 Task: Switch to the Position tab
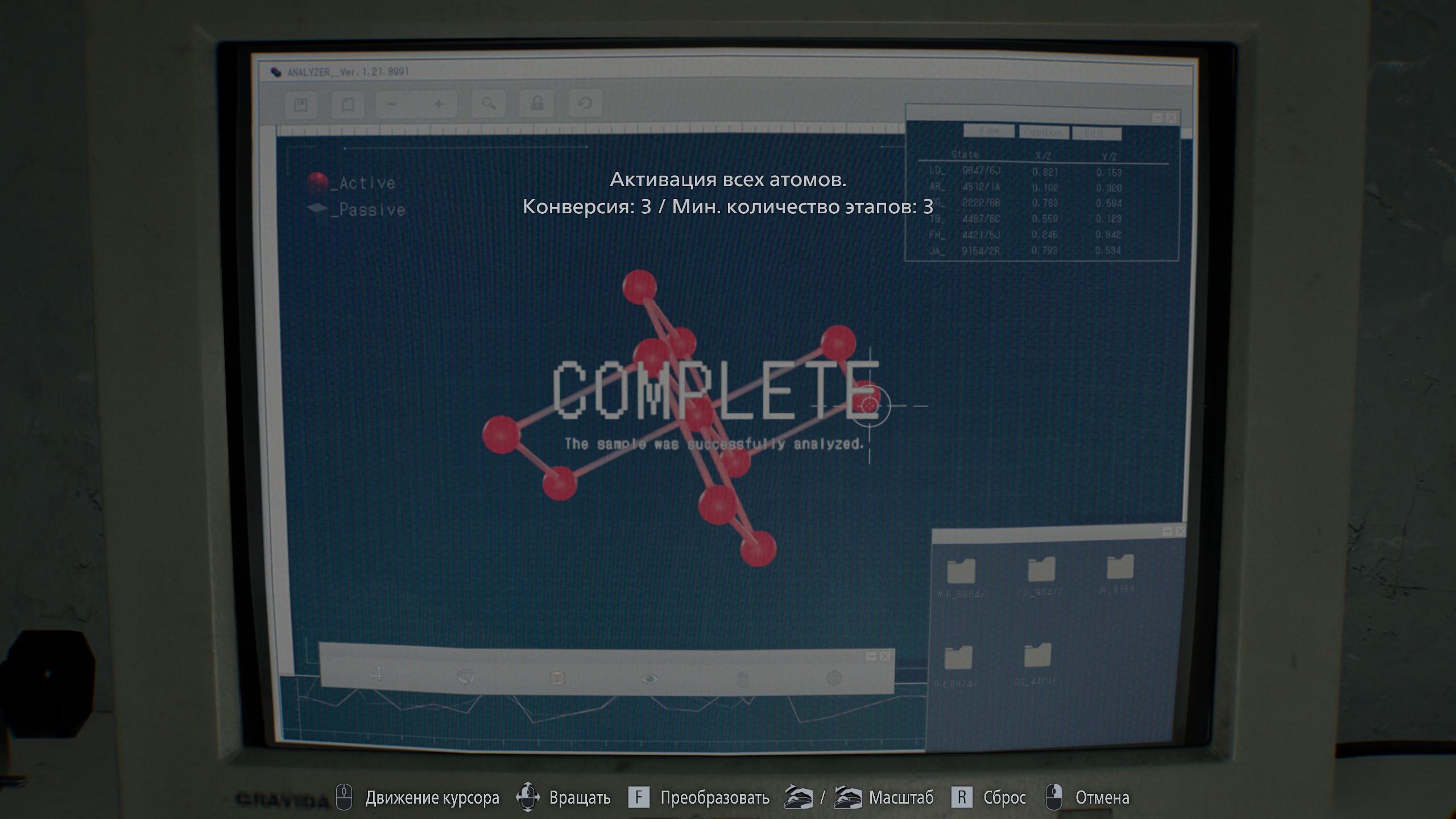point(1043,133)
